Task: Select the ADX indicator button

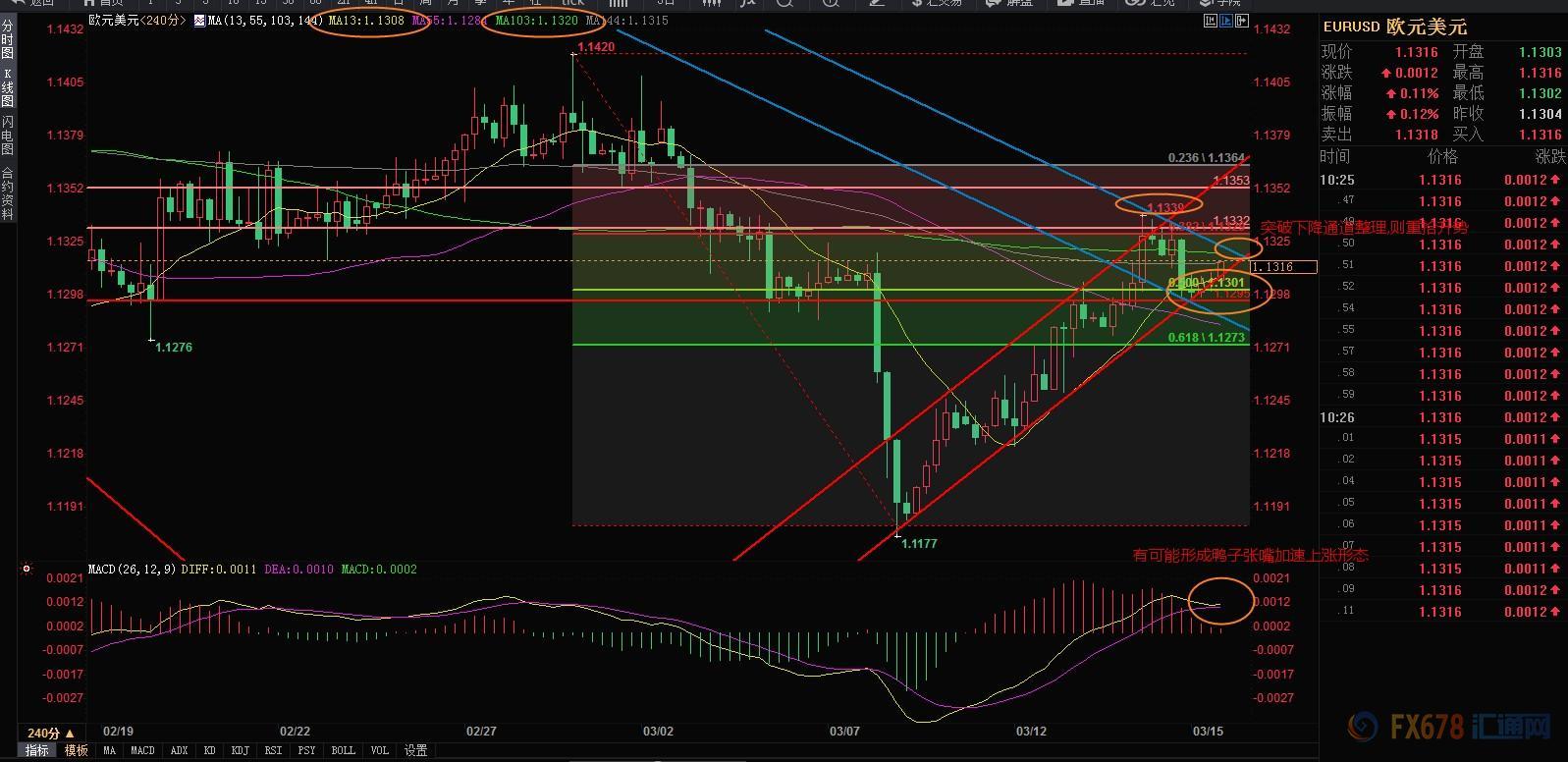Action: [x=179, y=750]
